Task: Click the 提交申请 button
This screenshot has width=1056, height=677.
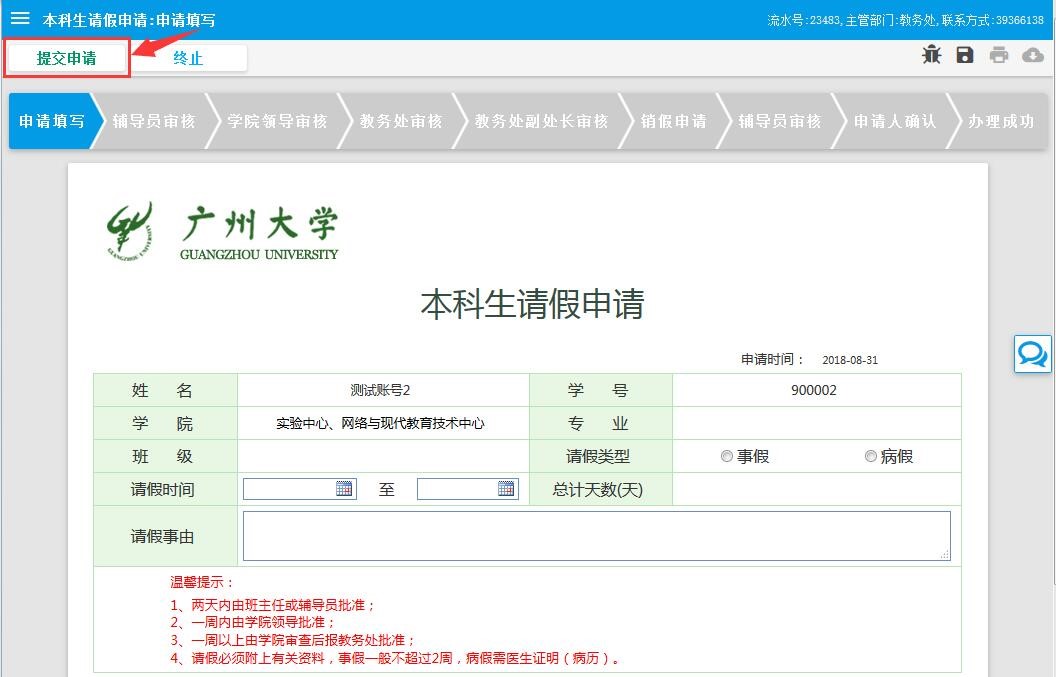Action: coord(66,58)
